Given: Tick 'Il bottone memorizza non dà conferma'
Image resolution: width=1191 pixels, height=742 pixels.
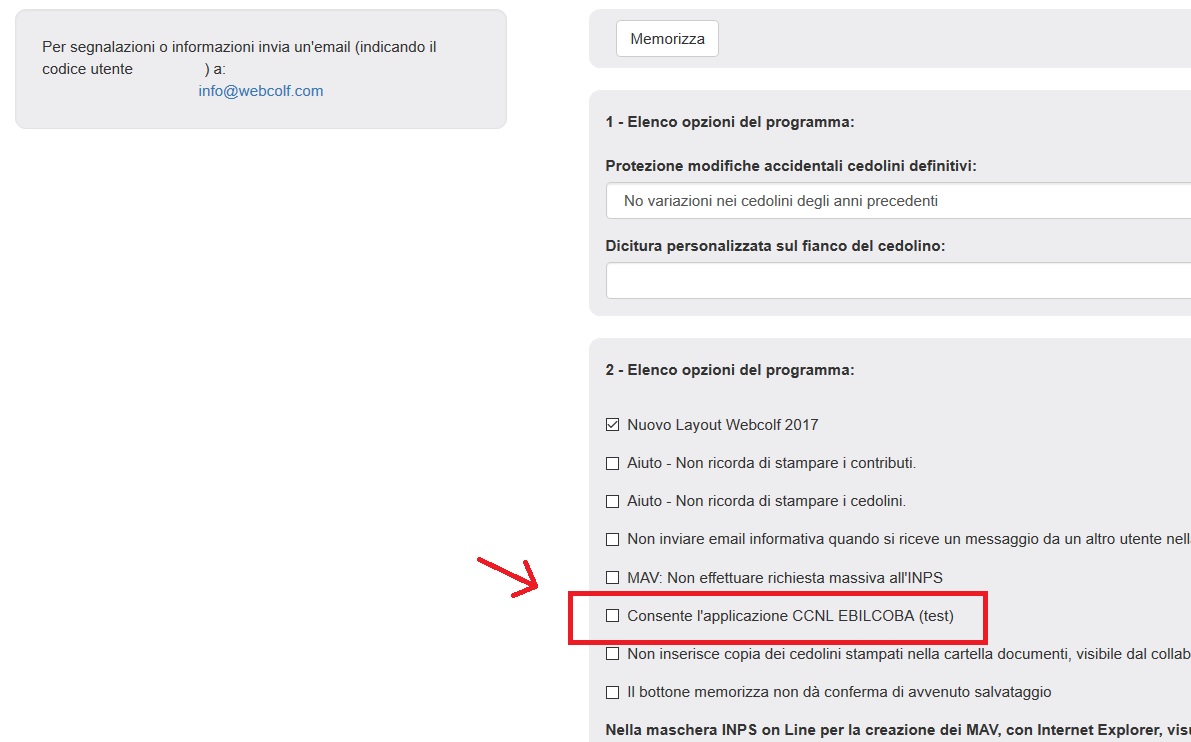Looking at the screenshot, I should coord(613,692).
